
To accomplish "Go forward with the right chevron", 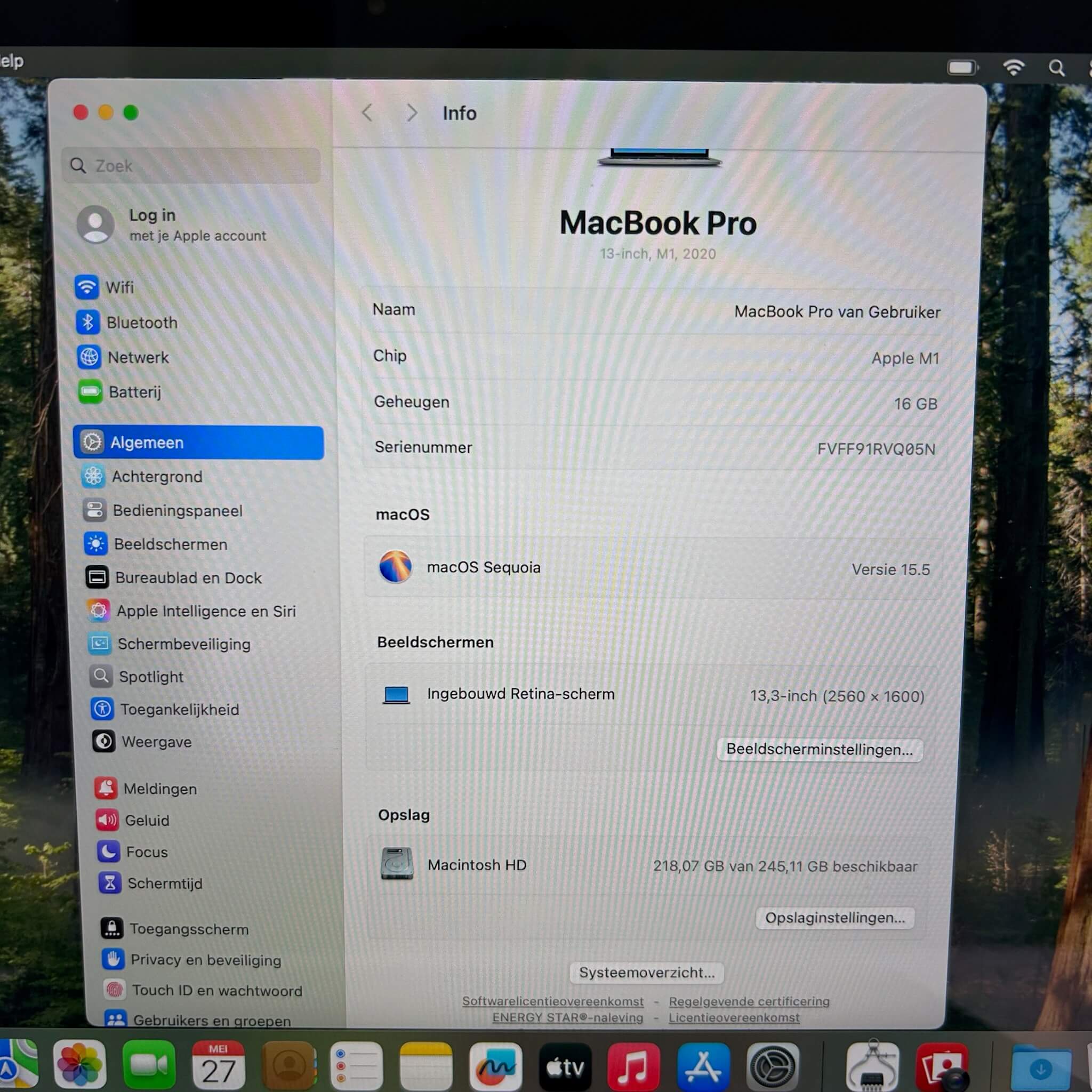I will [412, 113].
